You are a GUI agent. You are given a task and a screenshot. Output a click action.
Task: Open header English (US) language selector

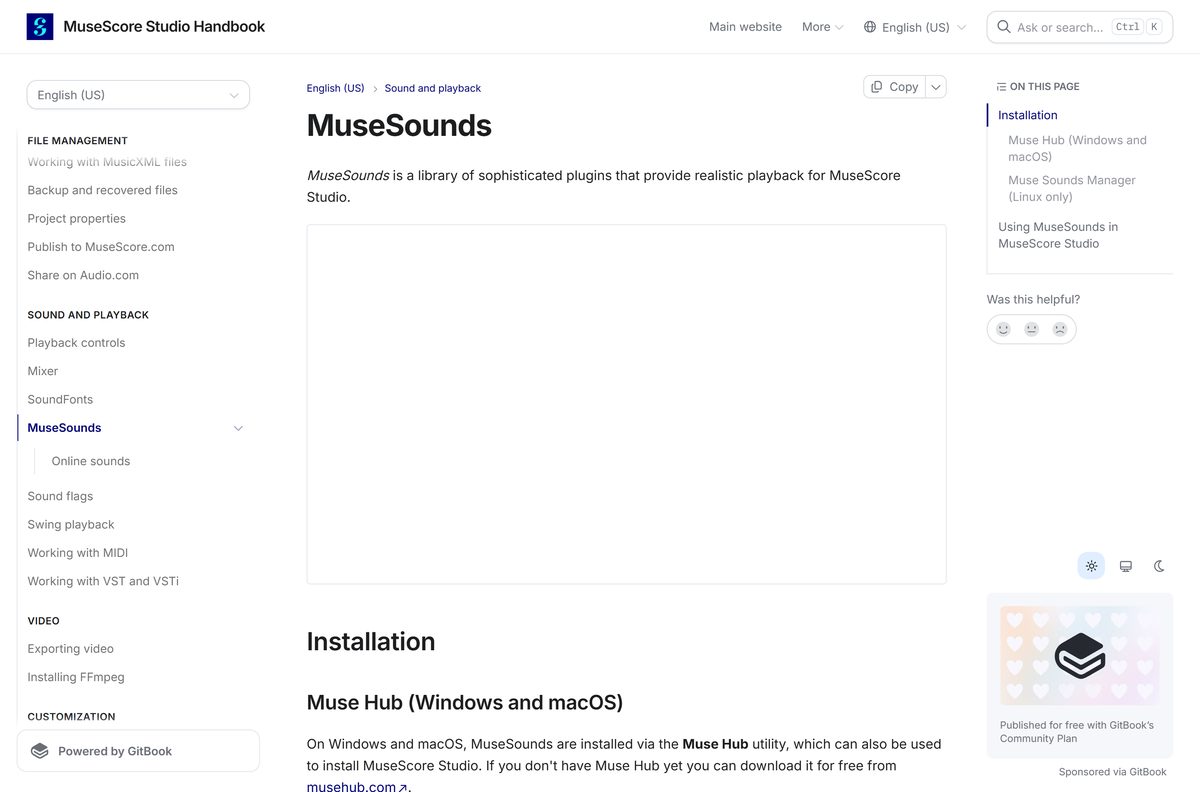coord(915,27)
